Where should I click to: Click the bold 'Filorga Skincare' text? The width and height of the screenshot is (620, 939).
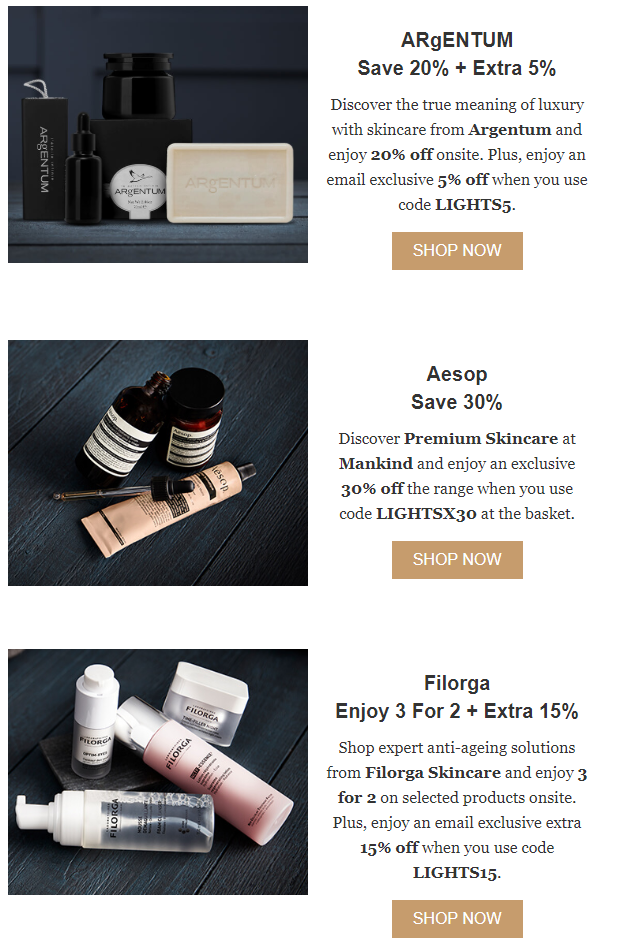(433, 773)
